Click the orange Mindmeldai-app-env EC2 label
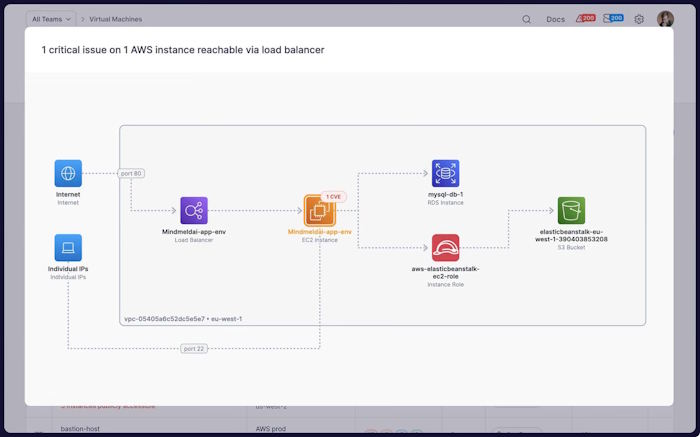 click(320, 232)
